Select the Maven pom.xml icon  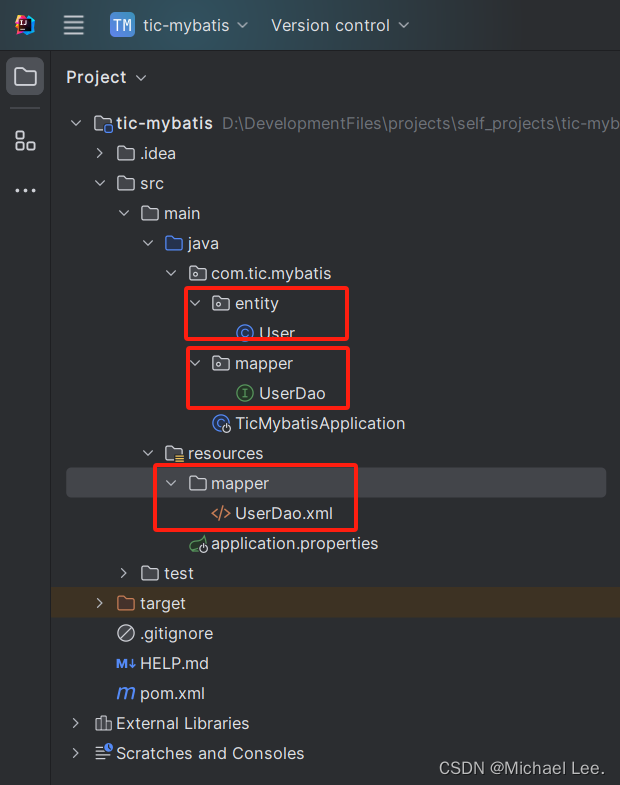point(126,693)
